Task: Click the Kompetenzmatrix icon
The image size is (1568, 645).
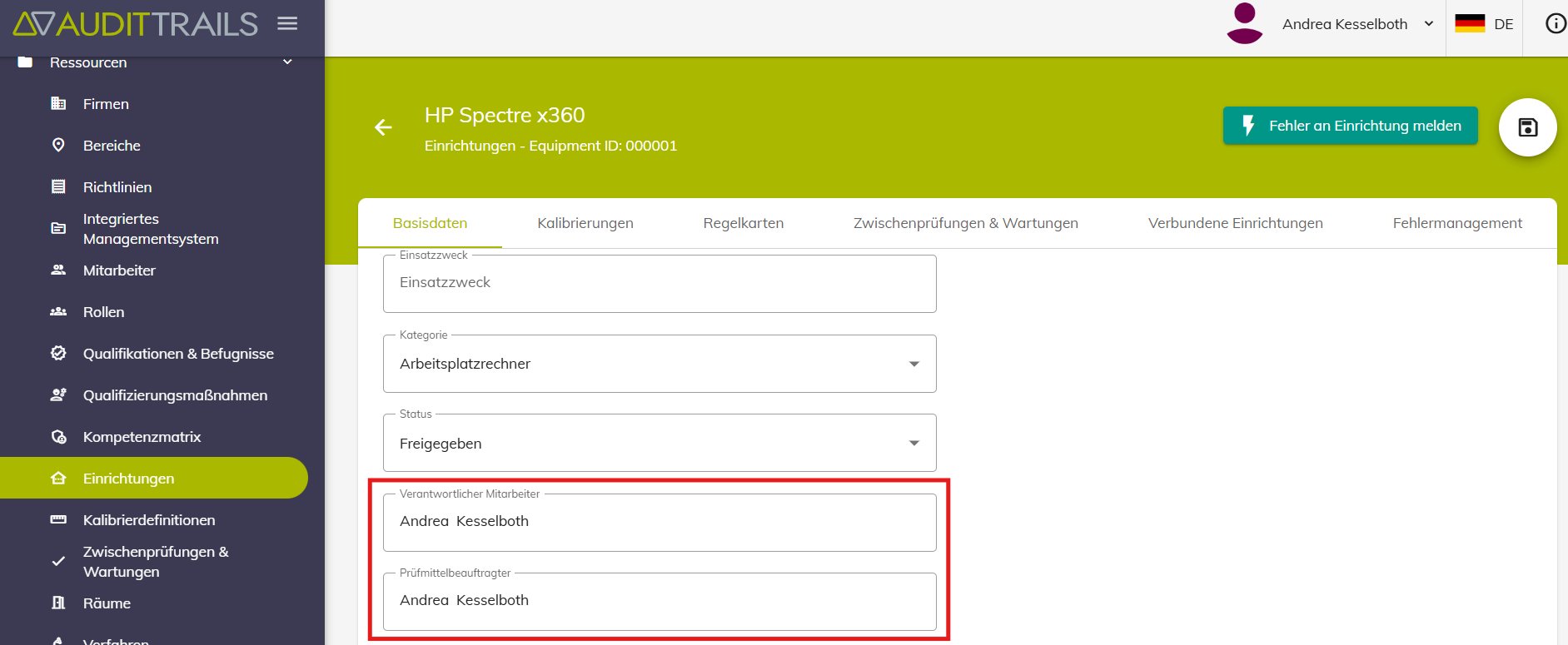Action: point(58,437)
